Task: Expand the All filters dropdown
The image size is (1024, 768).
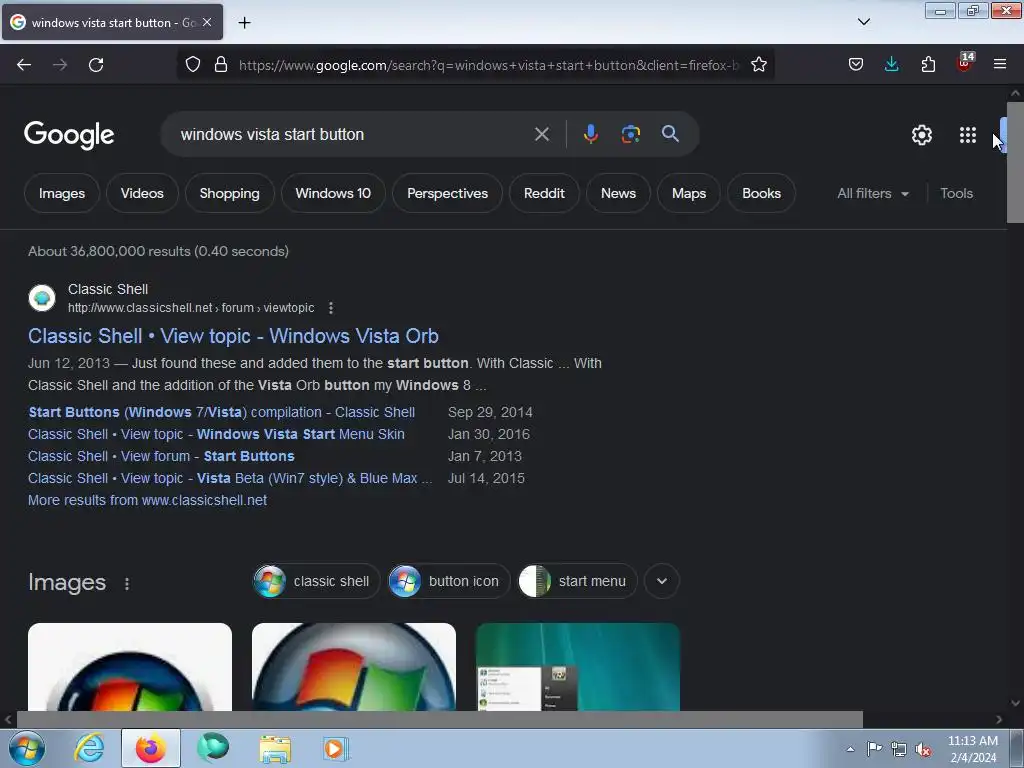Action: (x=872, y=193)
